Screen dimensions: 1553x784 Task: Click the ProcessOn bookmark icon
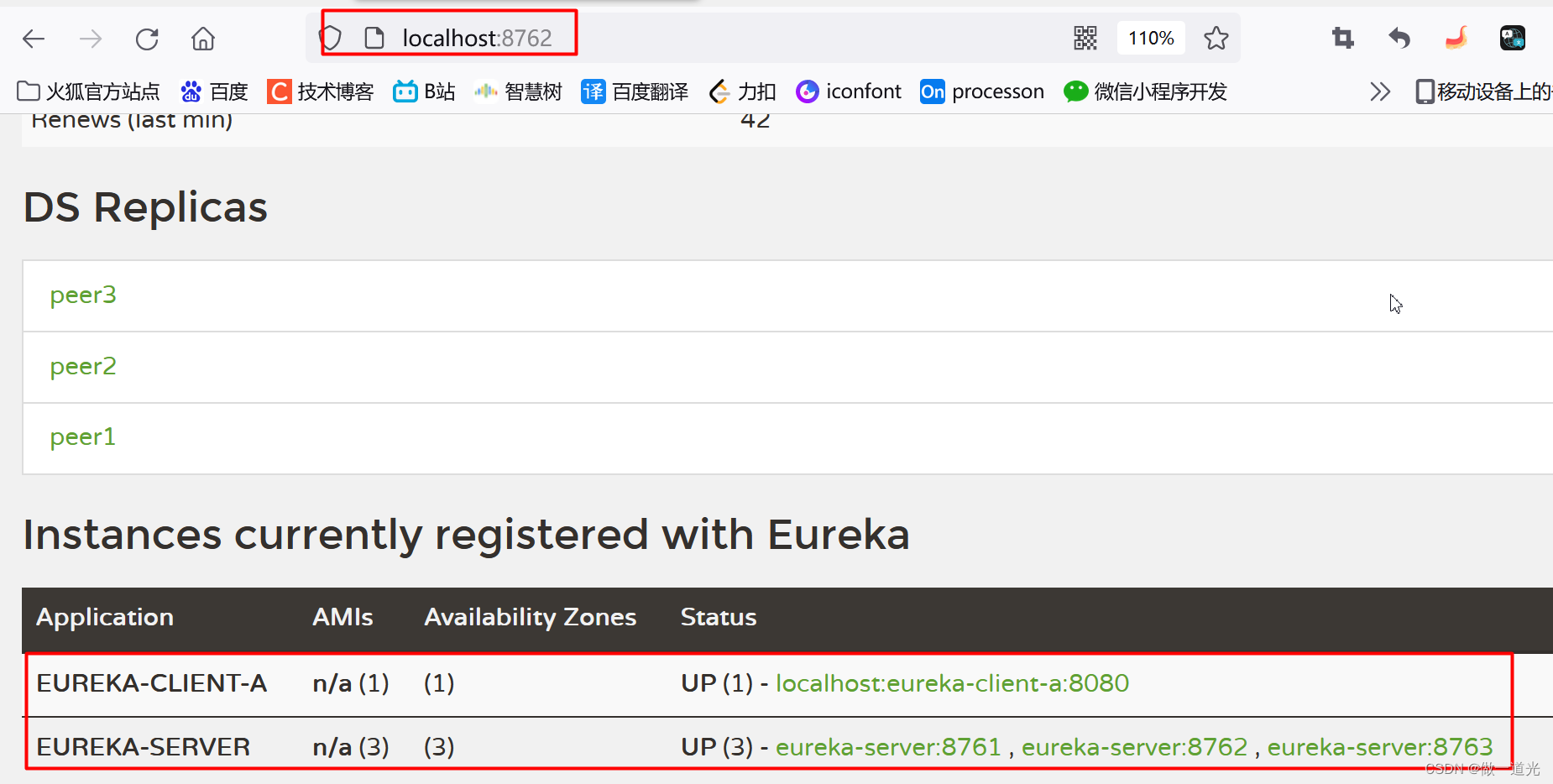[931, 91]
